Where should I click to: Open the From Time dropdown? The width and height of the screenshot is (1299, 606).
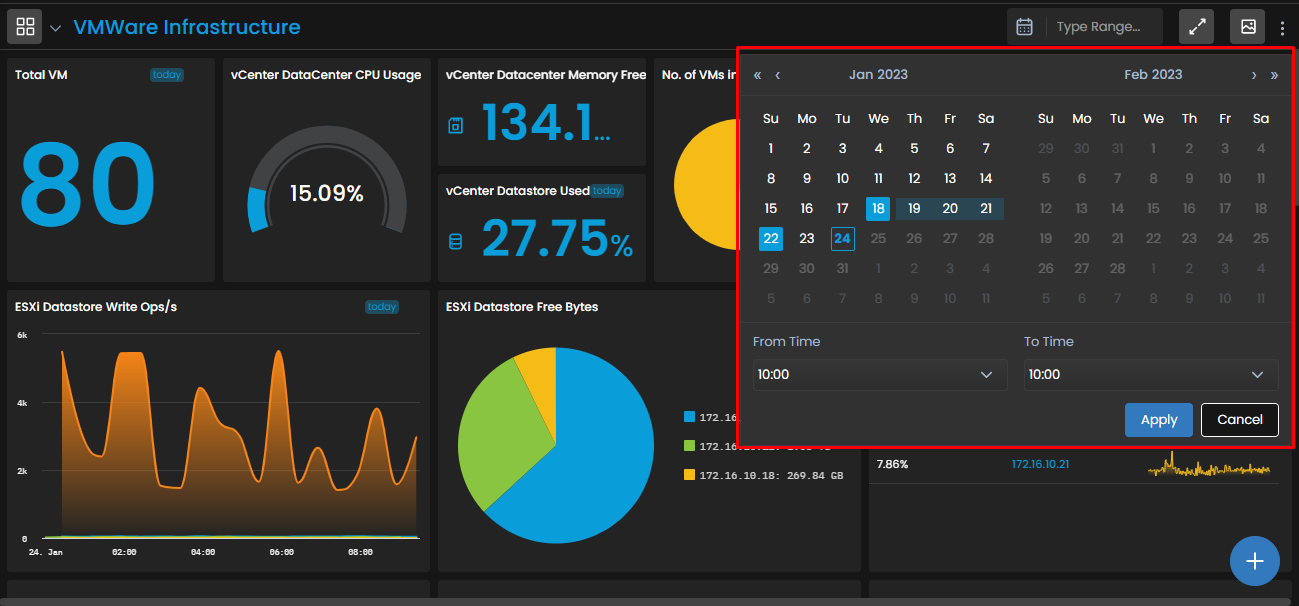[x=880, y=374]
